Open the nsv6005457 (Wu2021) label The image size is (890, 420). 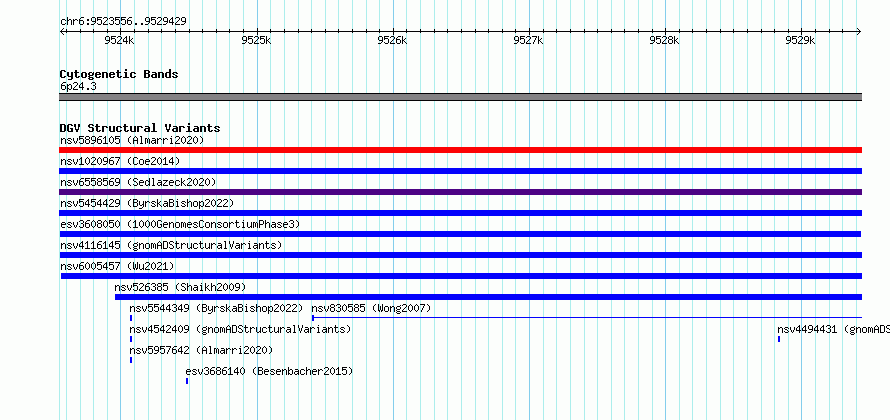tap(117, 266)
